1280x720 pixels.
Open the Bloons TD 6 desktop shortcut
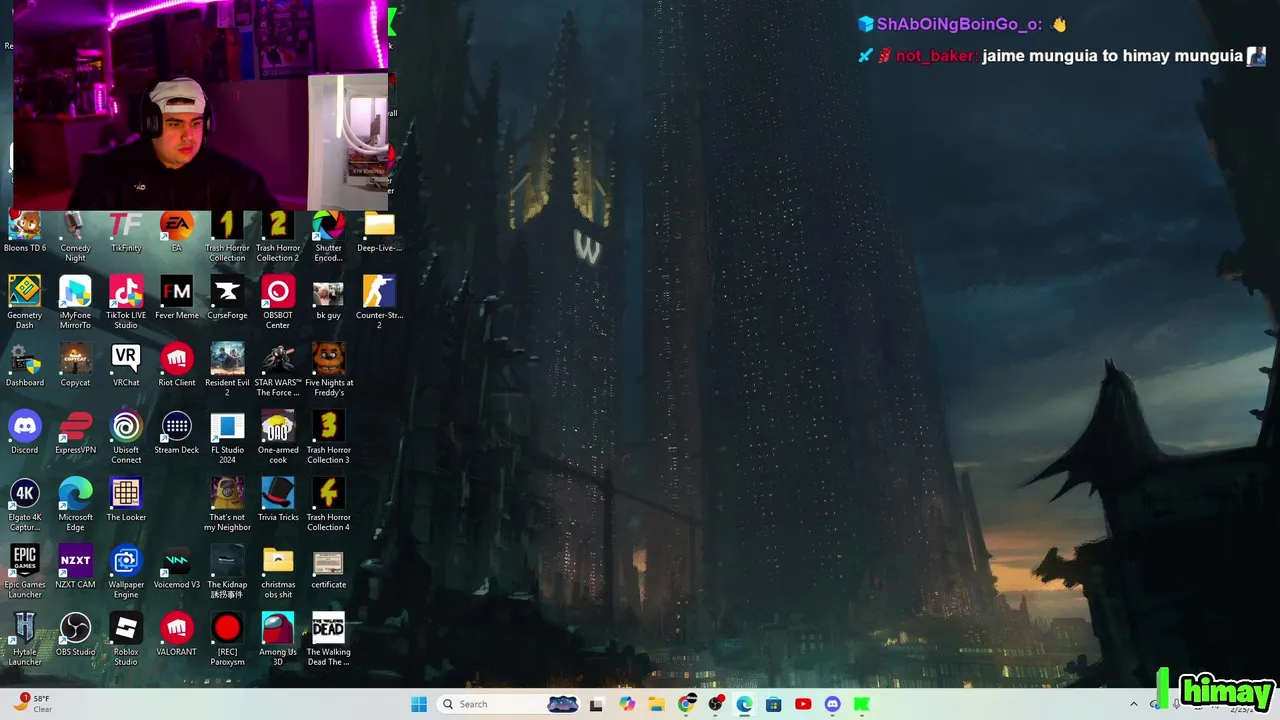click(x=25, y=232)
